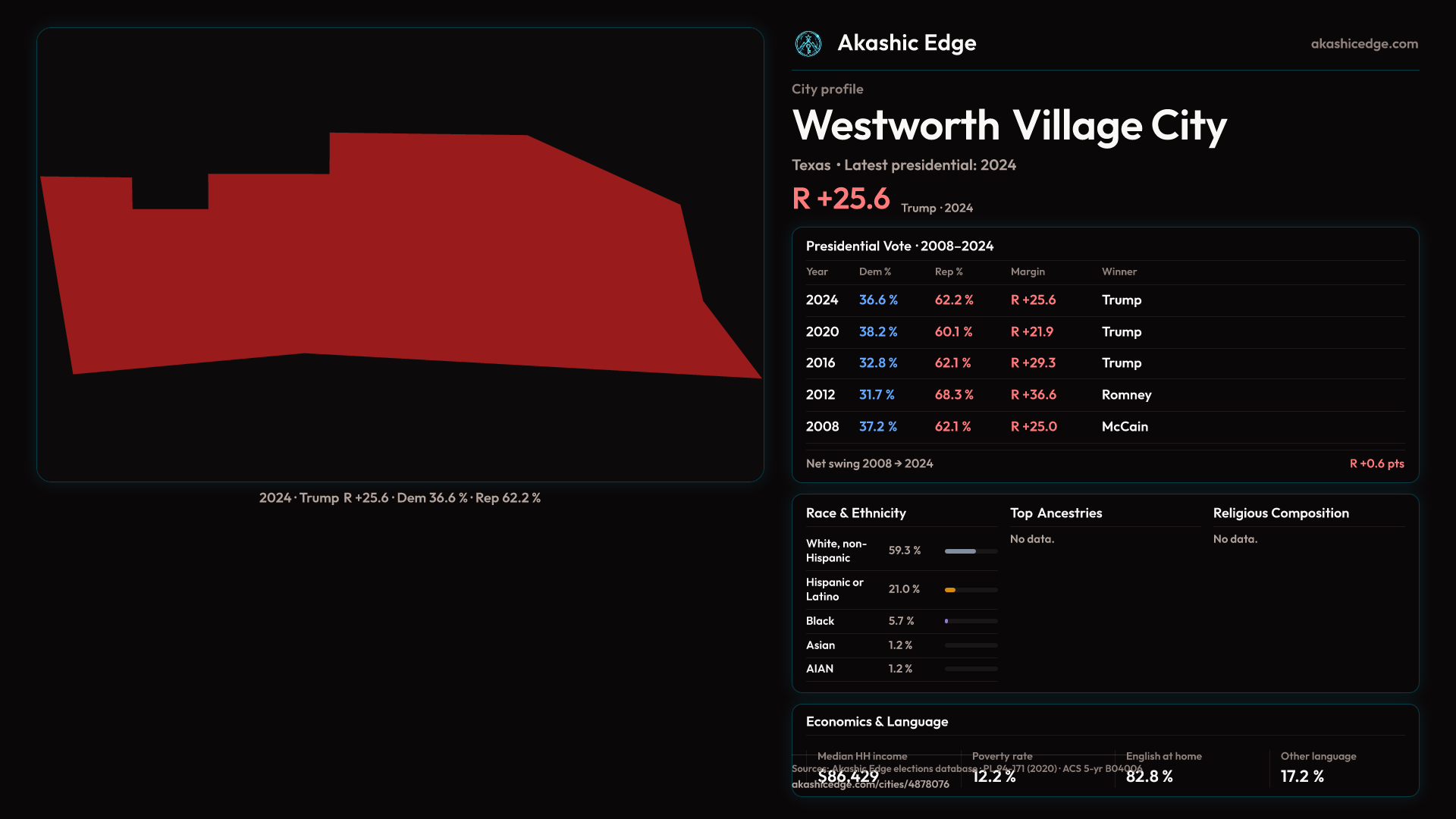Click the R +0.6 pts net swing value
The image size is (1456, 819).
[x=1376, y=464]
